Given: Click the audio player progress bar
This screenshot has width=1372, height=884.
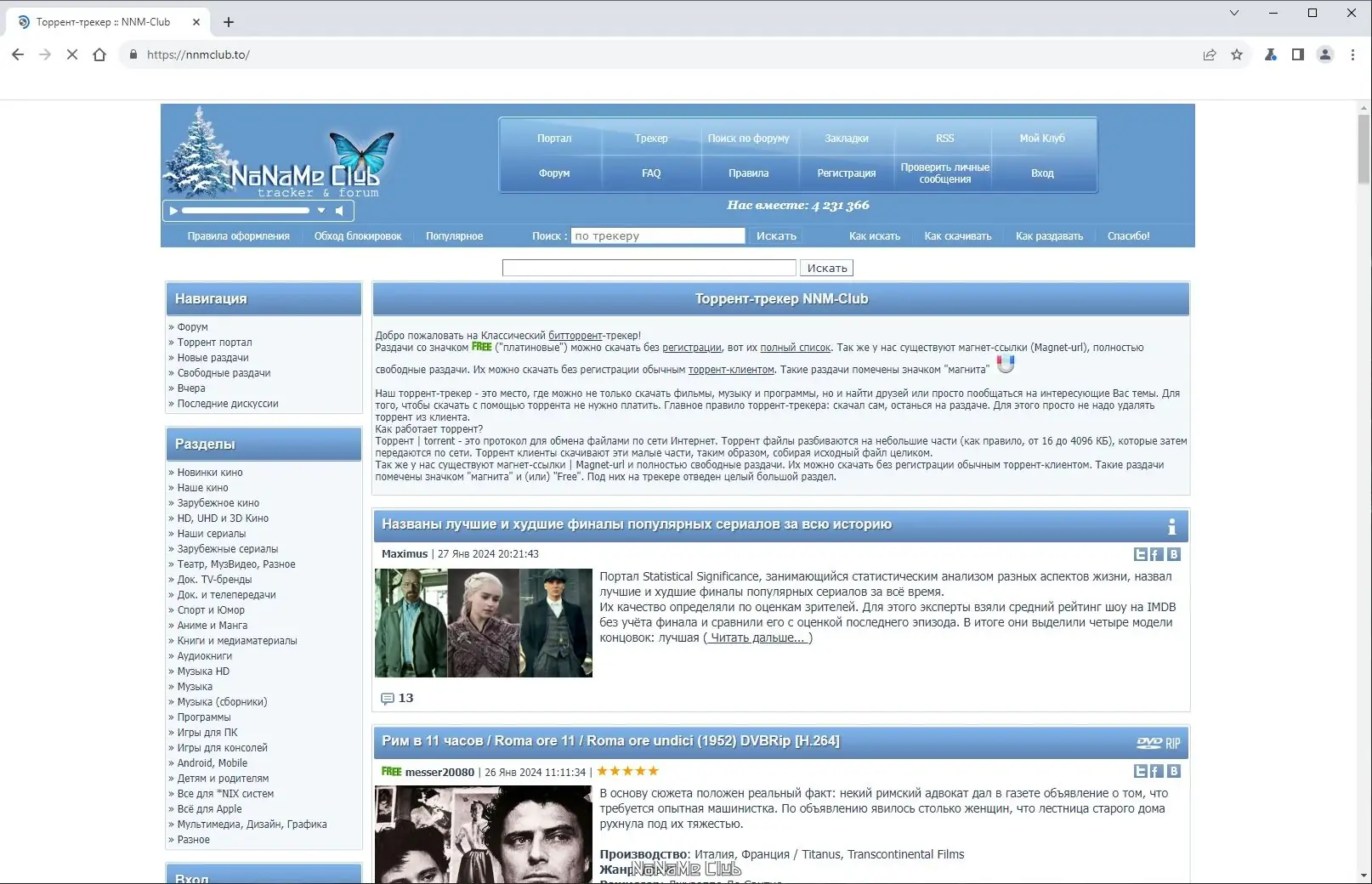Looking at the screenshot, I should [x=247, y=210].
